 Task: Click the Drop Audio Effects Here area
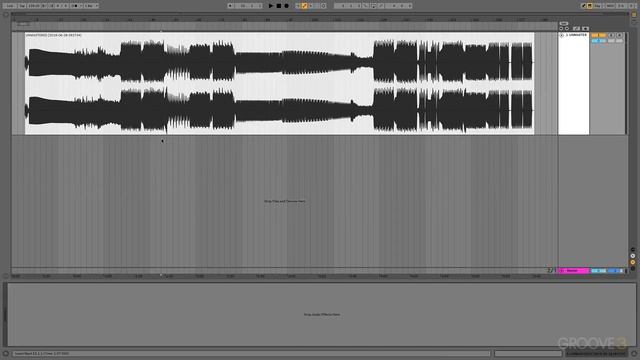click(322, 315)
